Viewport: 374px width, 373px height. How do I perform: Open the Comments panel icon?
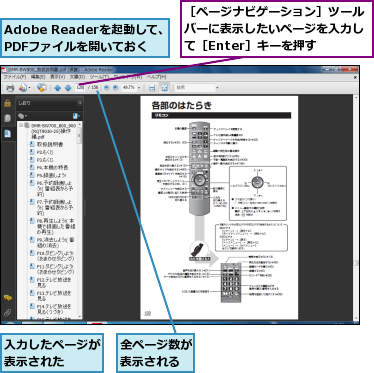tap(7, 298)
